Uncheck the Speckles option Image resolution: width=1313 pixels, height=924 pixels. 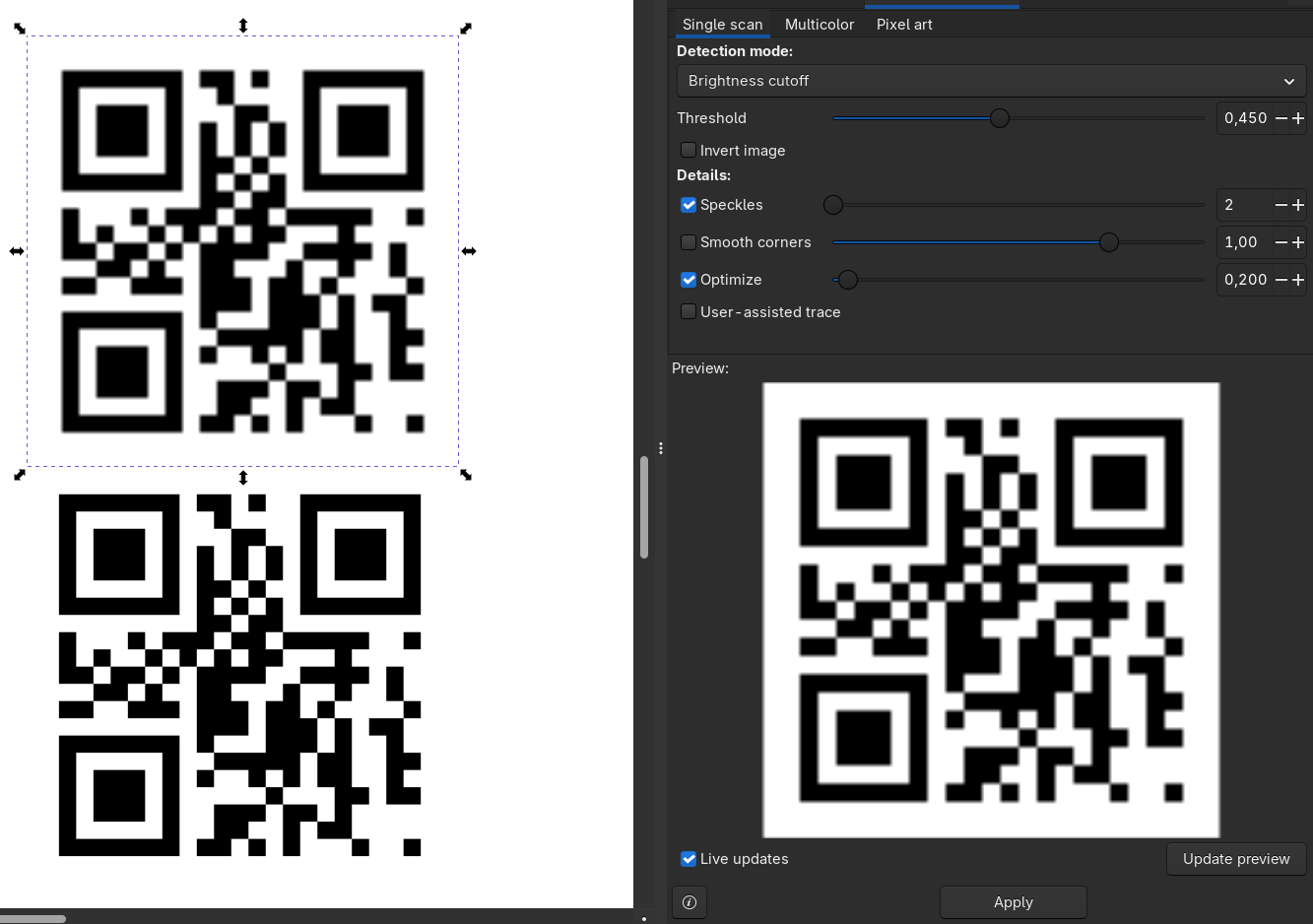[689, 205]
